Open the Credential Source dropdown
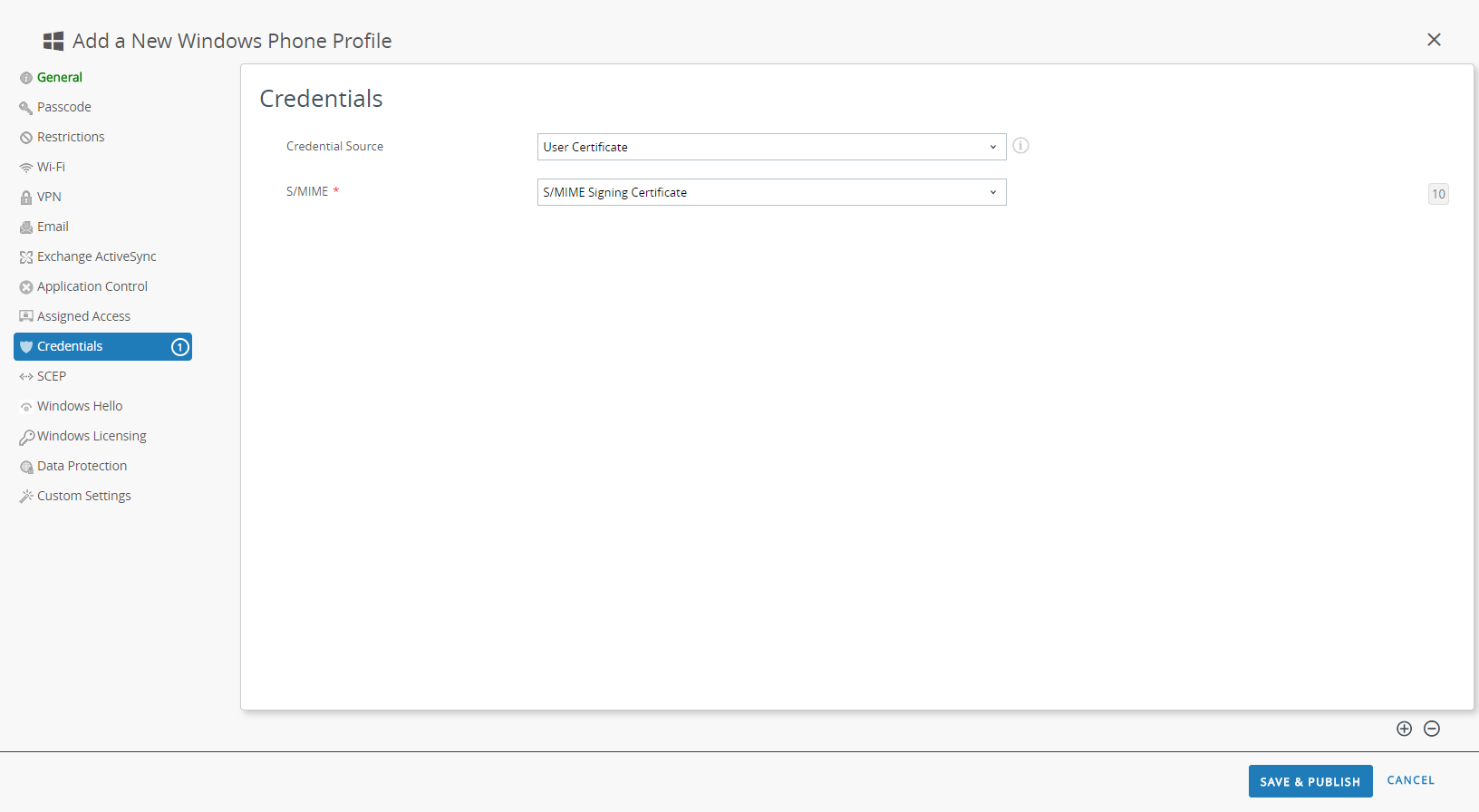 click(x=771, y=147)
